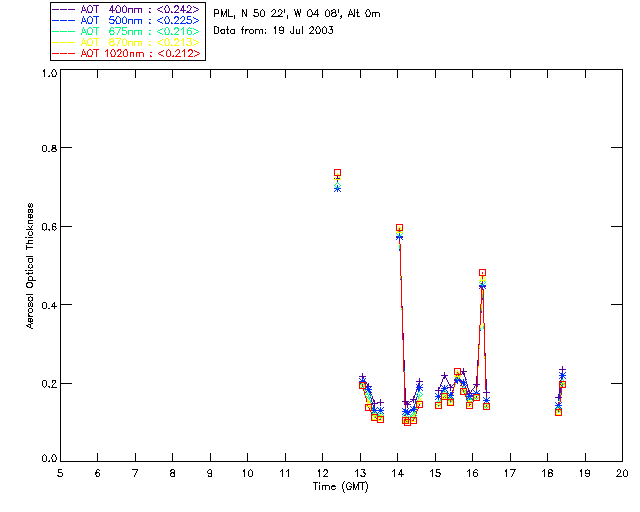This screenshot has height=512, width=640.
Task: Click the peak data marker just after 14 GMT
Action: click(x=399, y=228)
